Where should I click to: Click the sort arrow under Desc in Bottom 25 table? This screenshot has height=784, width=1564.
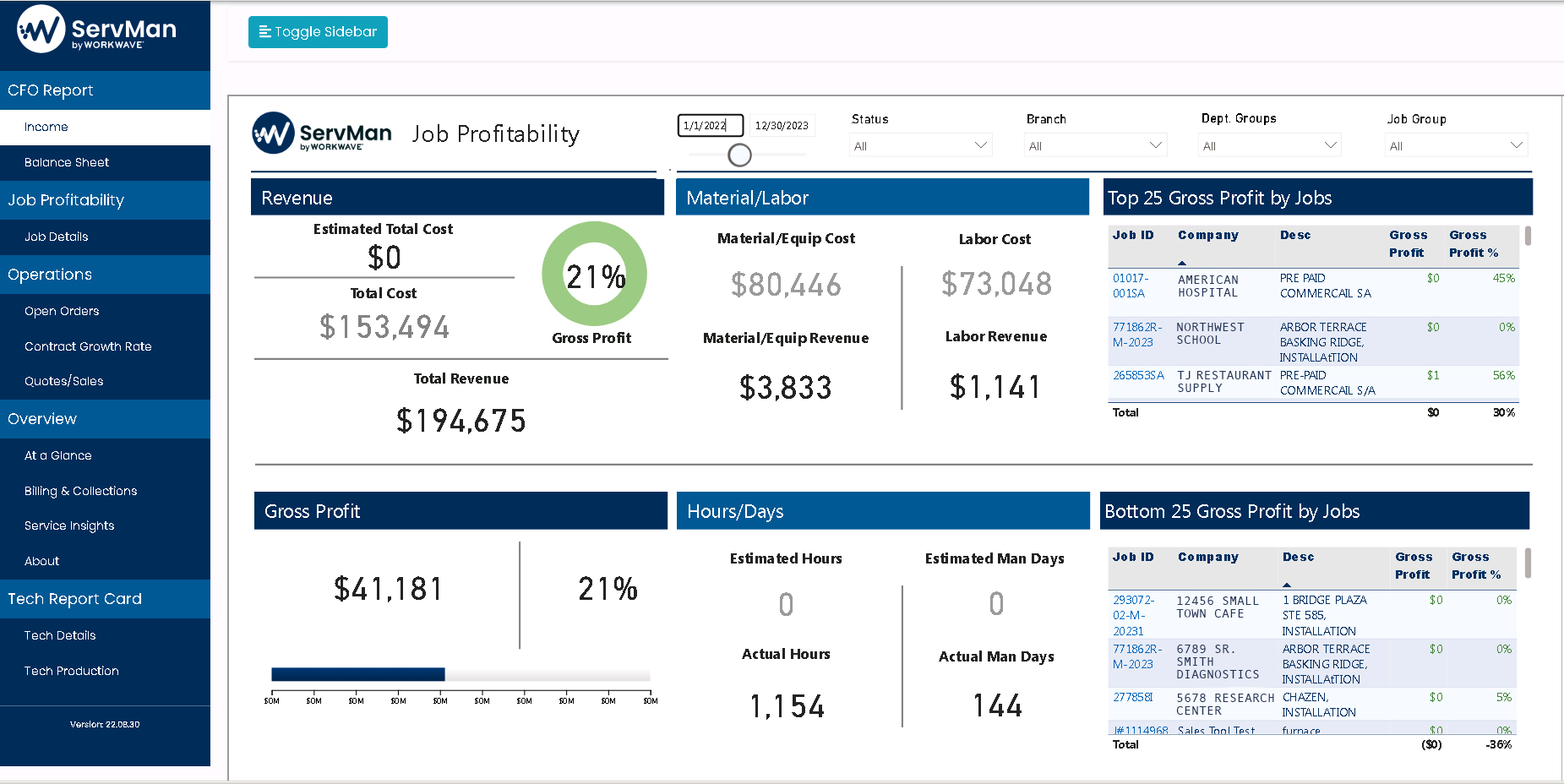click(x=1288, y=585)
